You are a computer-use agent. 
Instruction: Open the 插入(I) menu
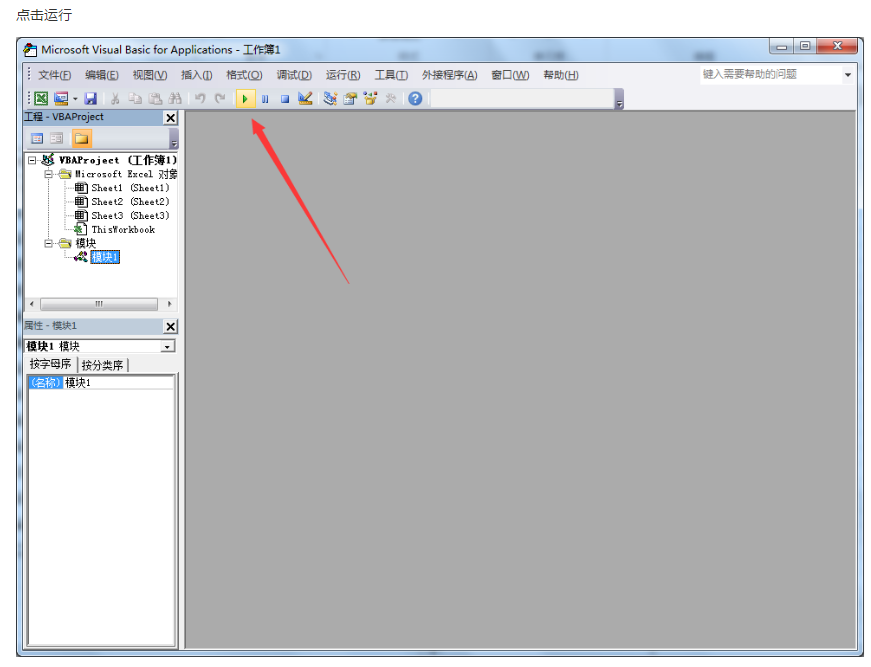(196, 75)
